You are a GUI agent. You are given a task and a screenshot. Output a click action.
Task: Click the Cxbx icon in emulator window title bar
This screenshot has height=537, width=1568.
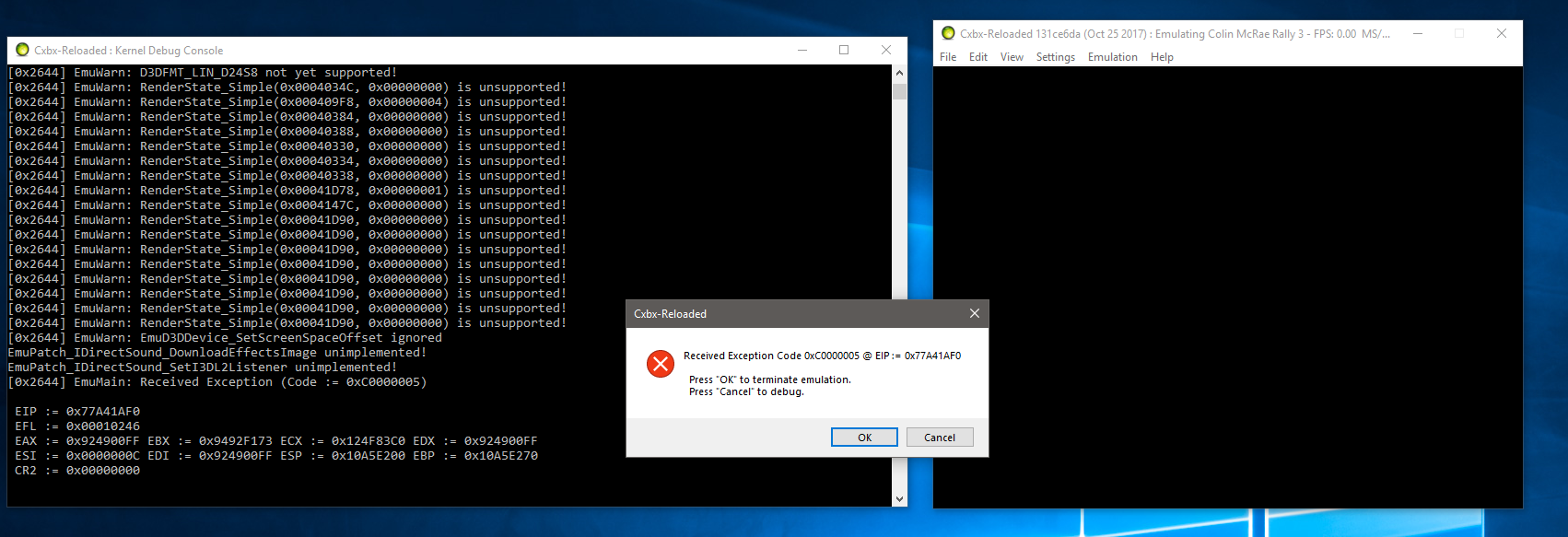tap(948, 33)
